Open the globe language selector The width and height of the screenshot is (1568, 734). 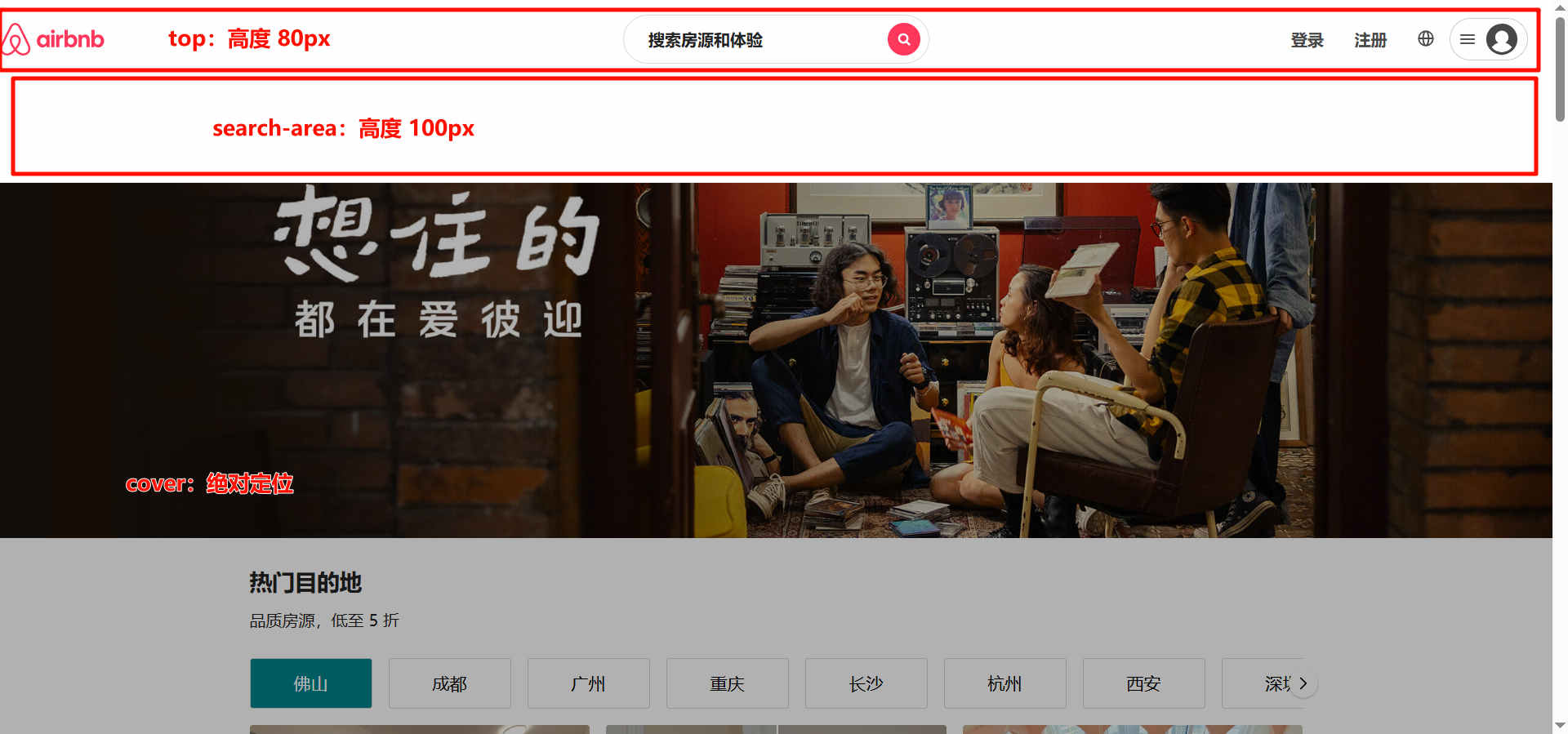tap(1425, 39)
